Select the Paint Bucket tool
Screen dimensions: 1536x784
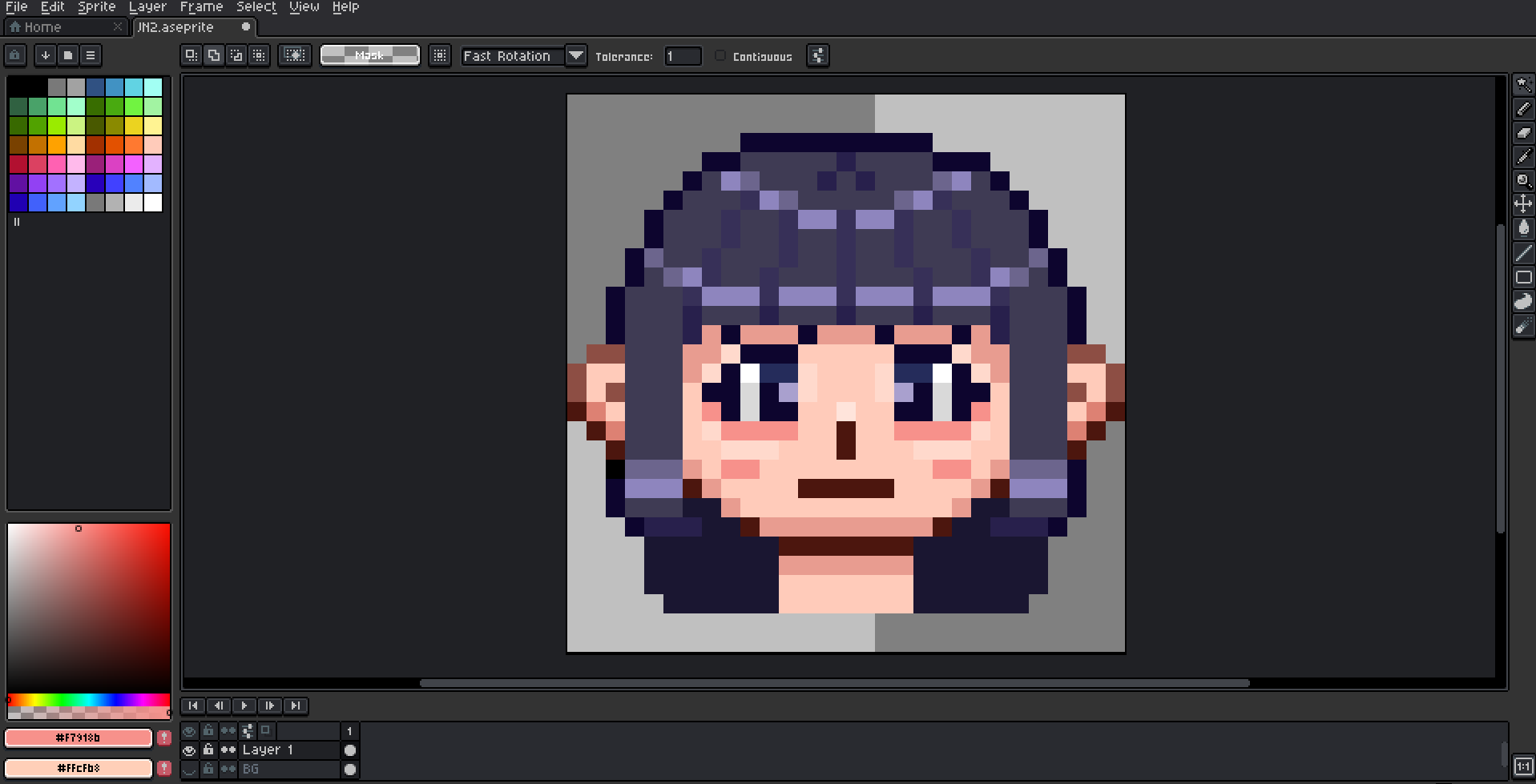(x=1523, y=228)
